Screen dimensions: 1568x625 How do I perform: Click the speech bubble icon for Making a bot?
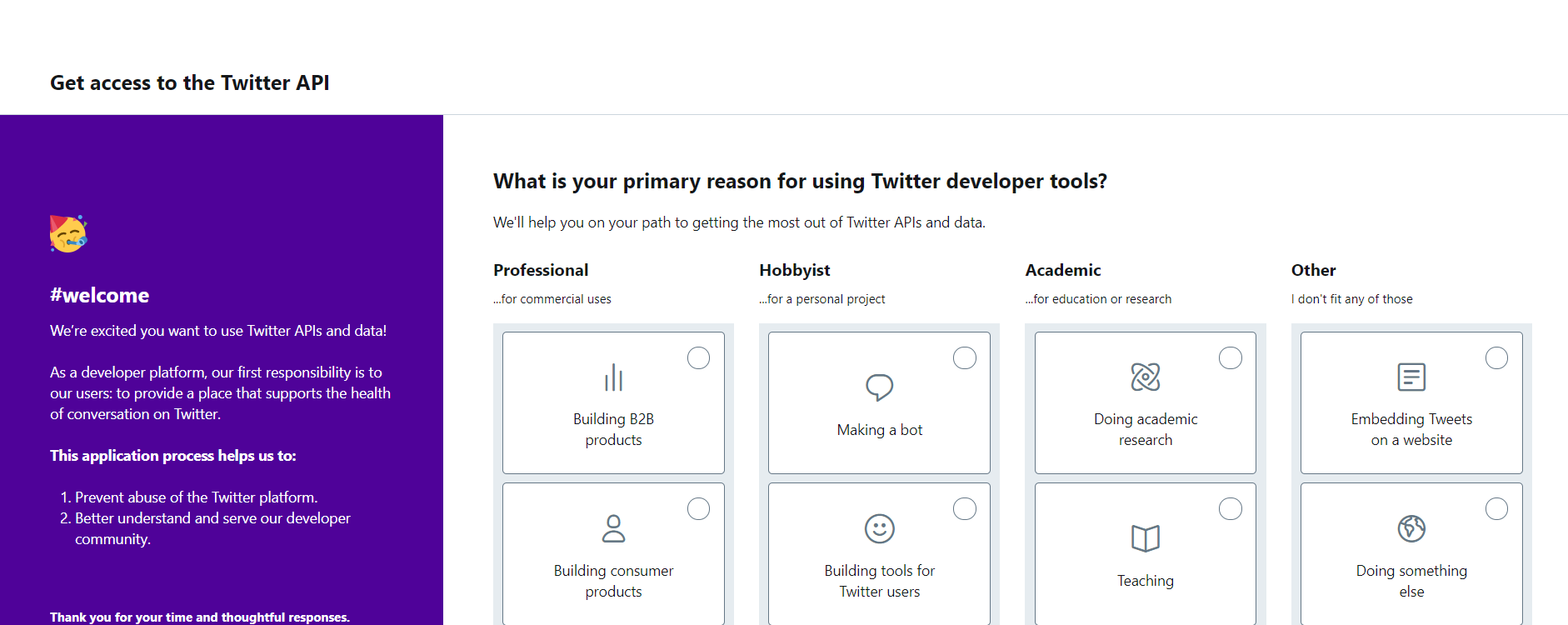click(879, 387)
